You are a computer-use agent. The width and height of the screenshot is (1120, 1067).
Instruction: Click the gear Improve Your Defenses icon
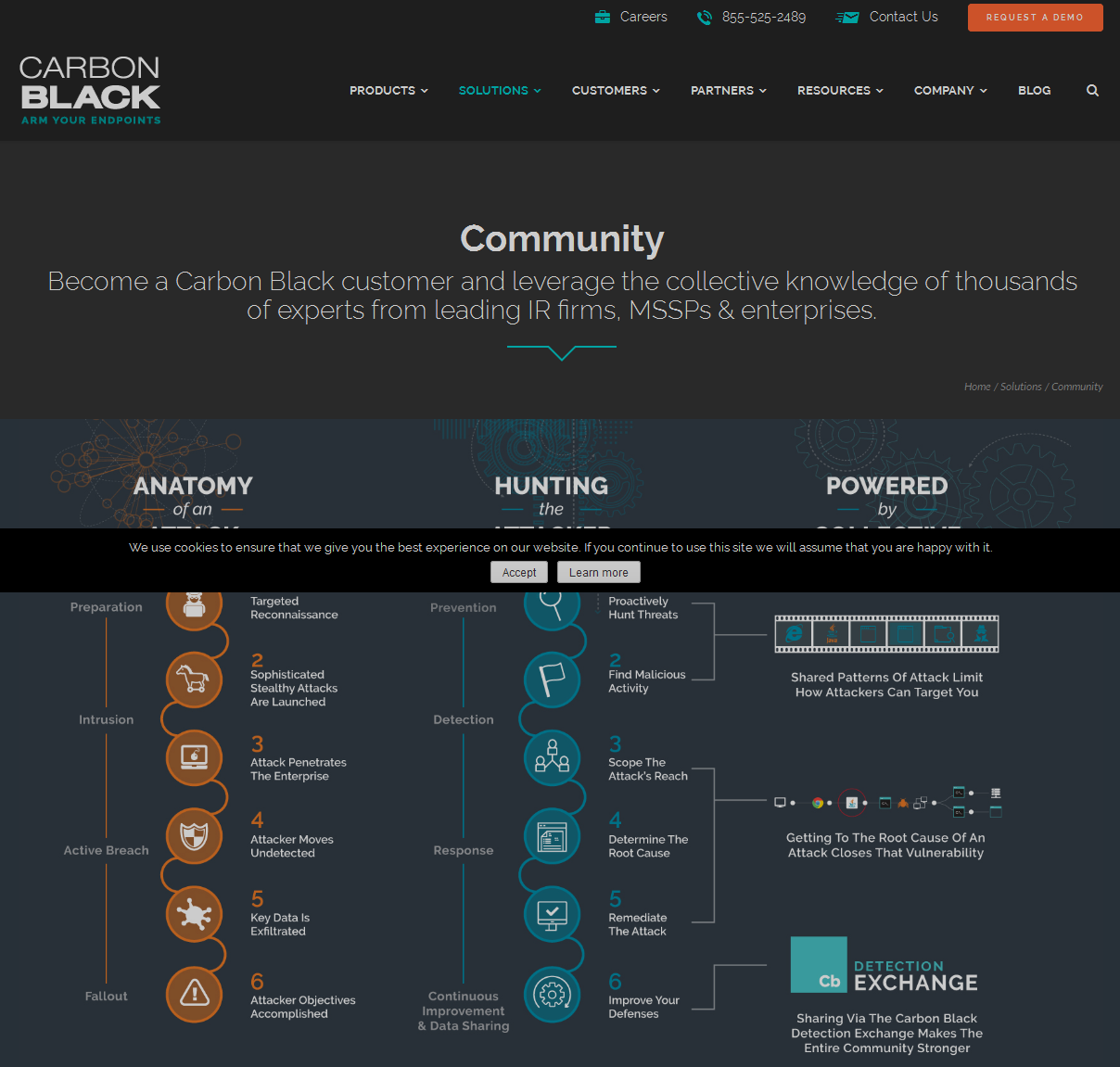tap(552, 994)
